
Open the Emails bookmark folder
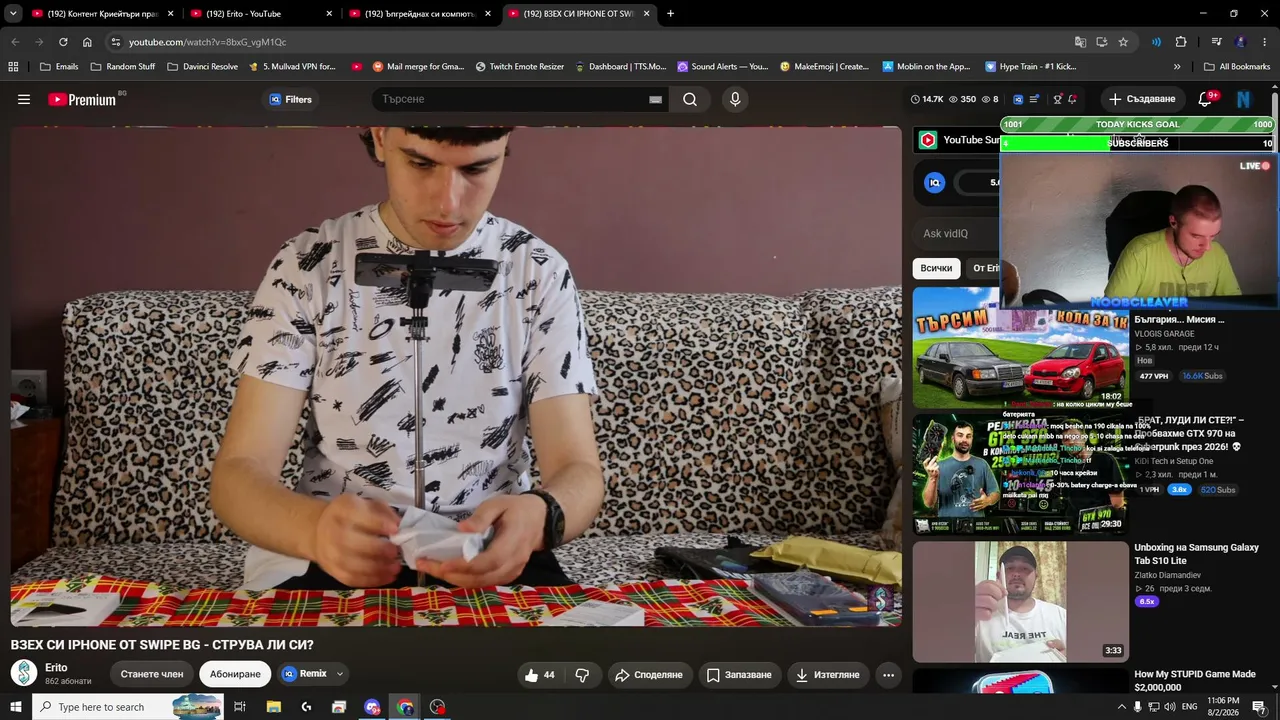(59, 67)
